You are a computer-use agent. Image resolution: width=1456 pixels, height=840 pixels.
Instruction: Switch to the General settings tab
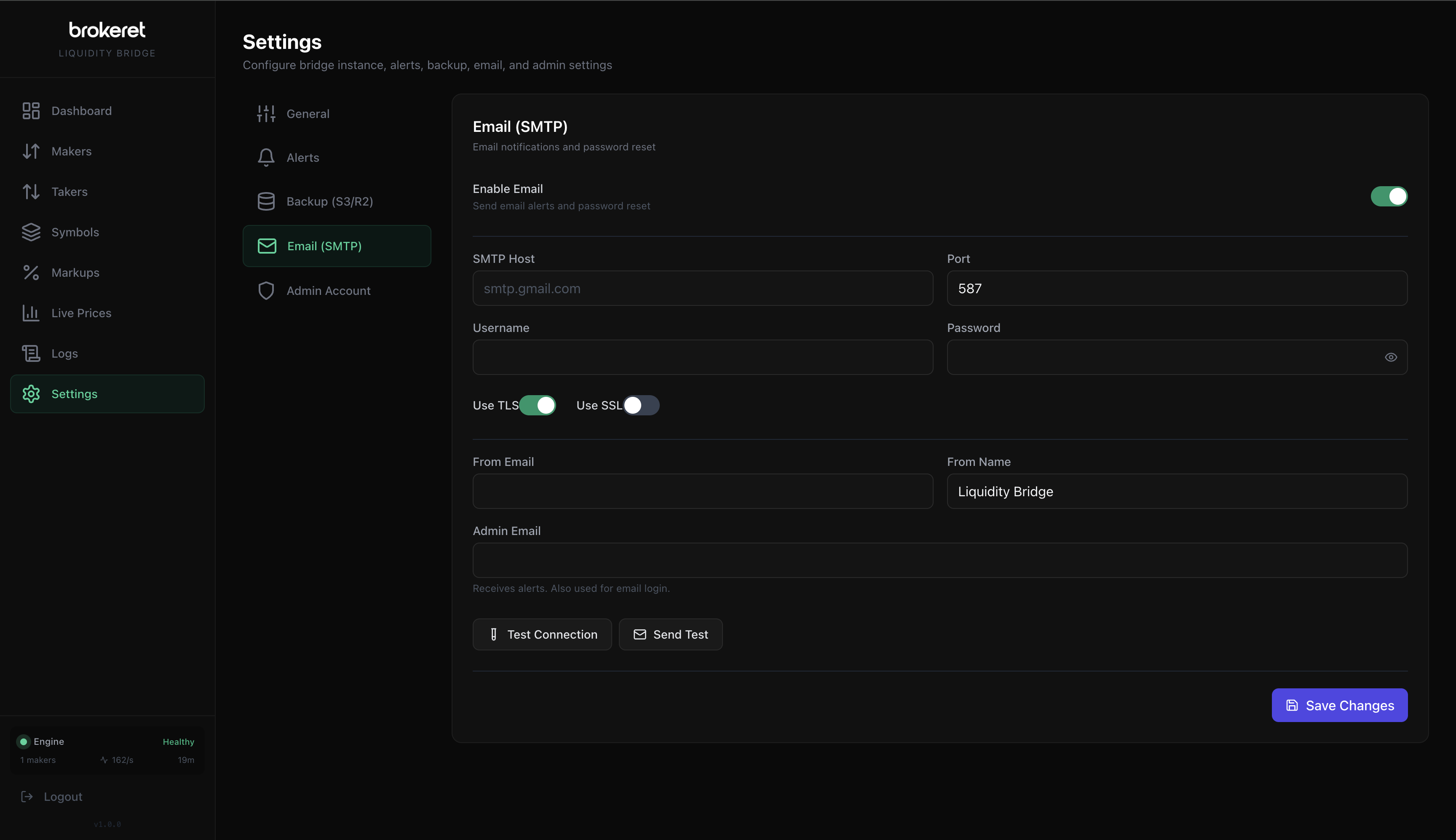[308, 113]
